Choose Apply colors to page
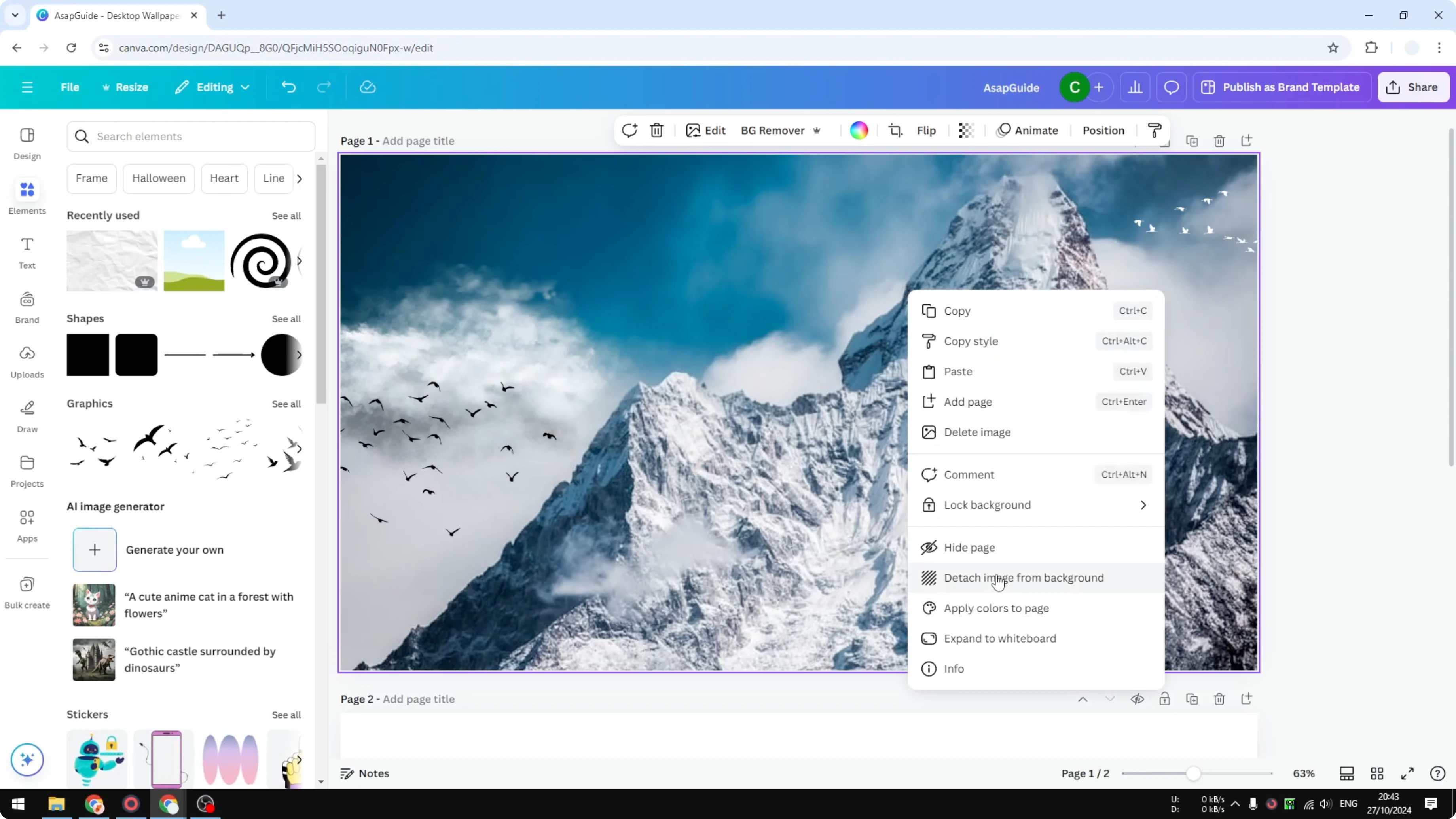Image resolution: width=1456 pixels, height=819 pixels. 996,608
